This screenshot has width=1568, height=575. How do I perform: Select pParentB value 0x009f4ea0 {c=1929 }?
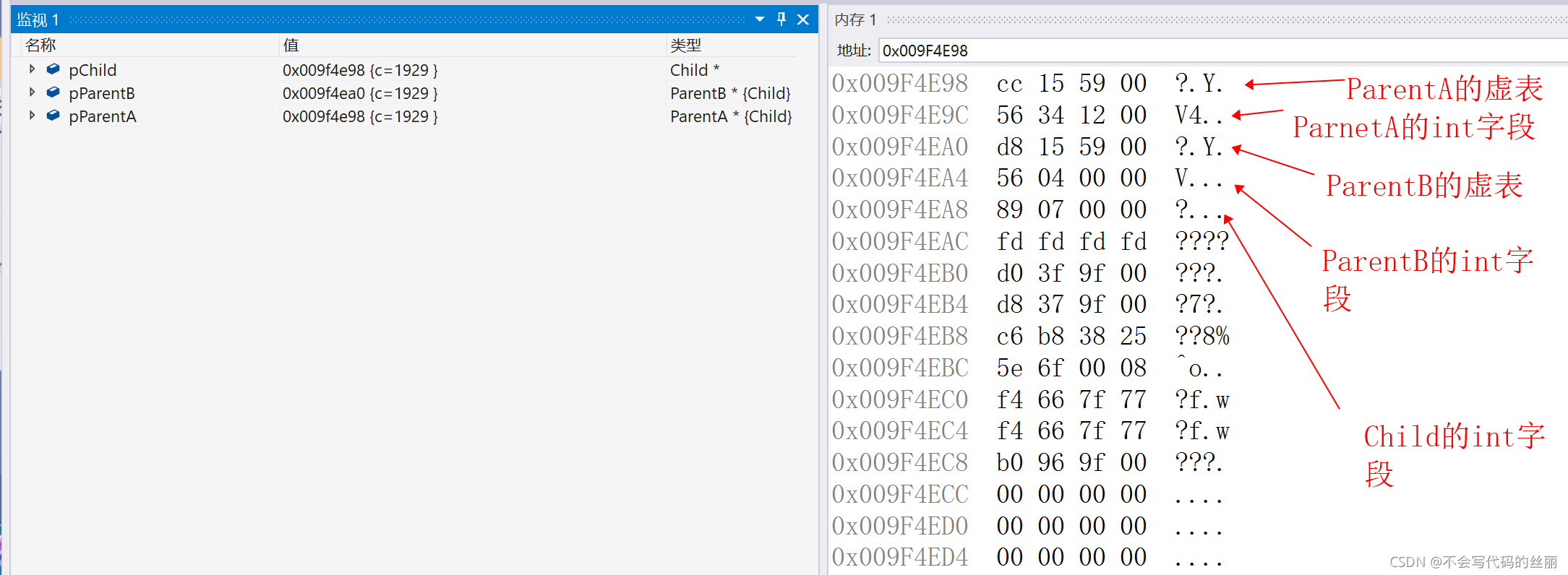point(360,93)
